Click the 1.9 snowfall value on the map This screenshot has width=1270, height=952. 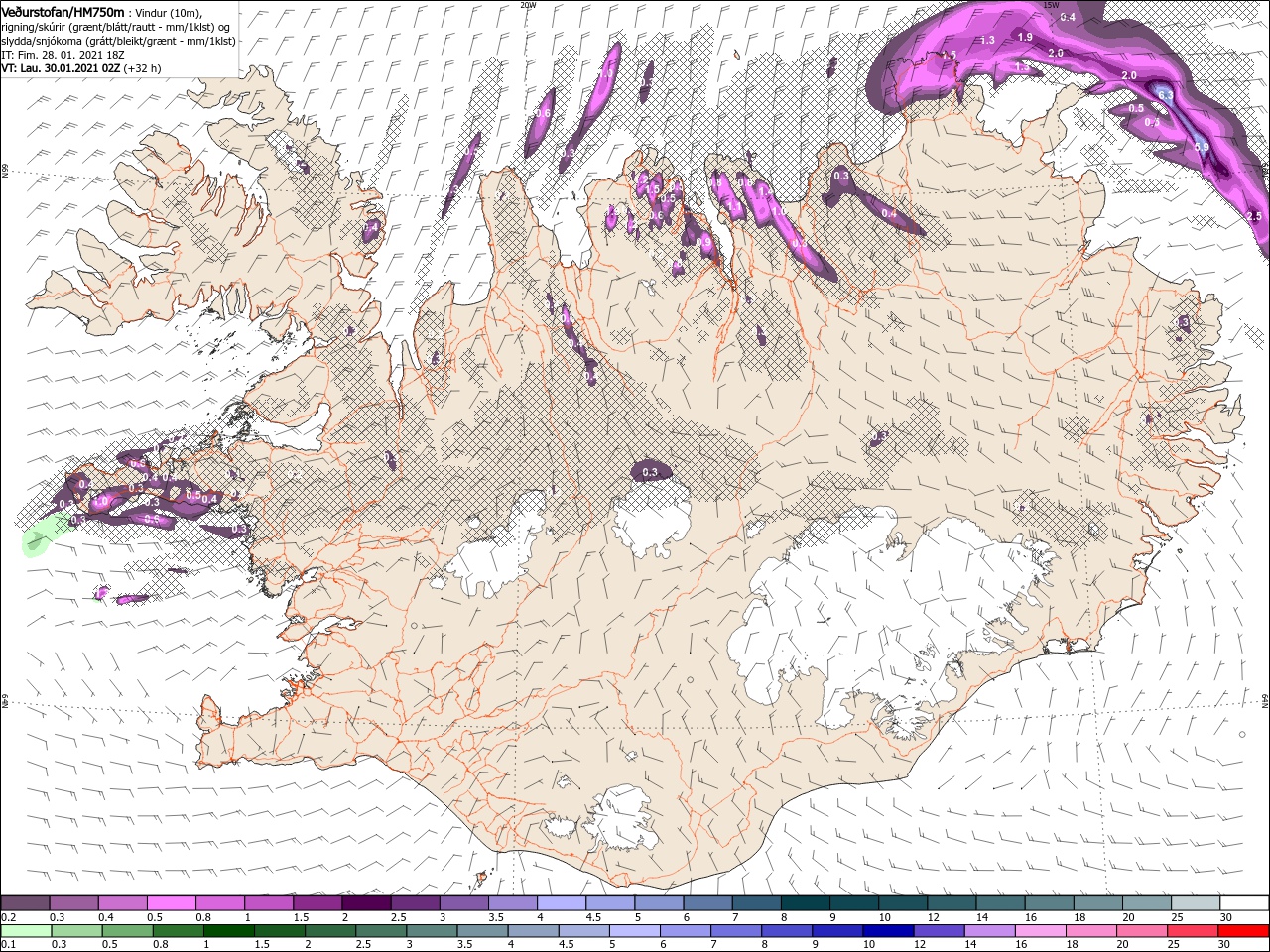click(1026, 37)
